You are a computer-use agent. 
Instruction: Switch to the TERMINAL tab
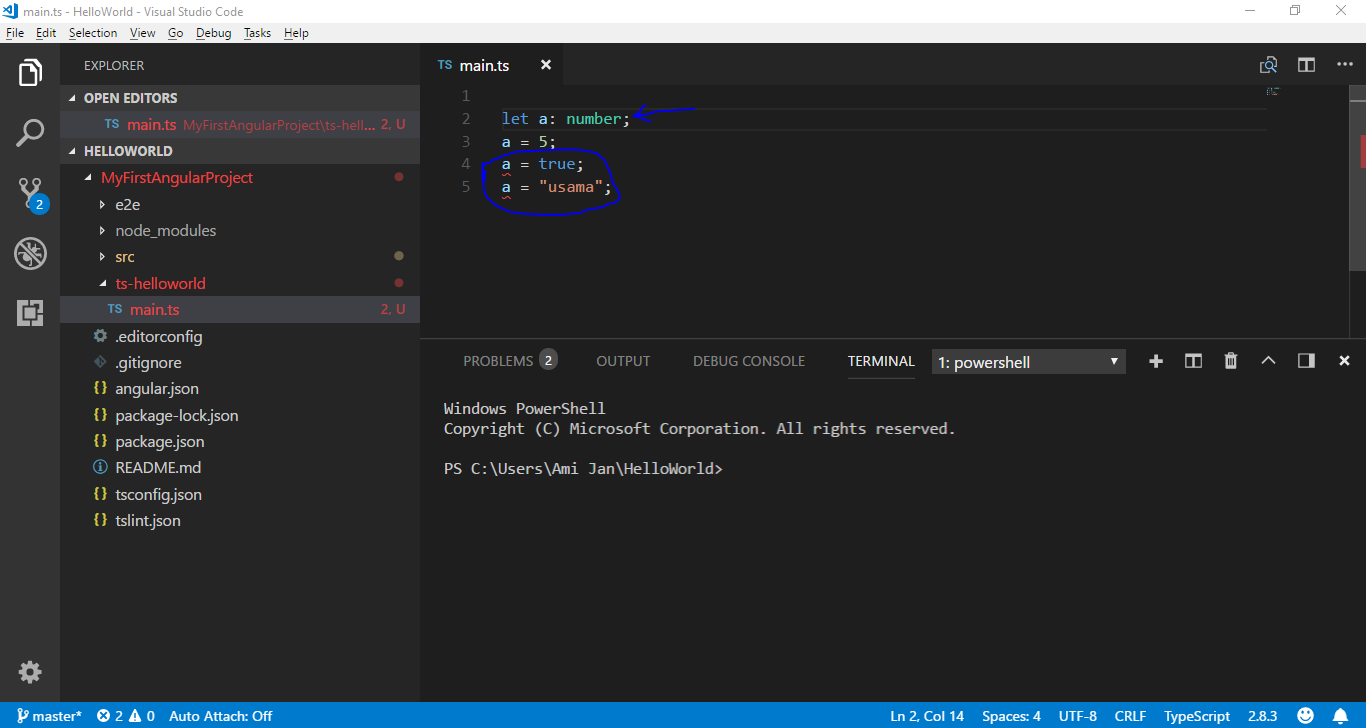coord(881,361)
